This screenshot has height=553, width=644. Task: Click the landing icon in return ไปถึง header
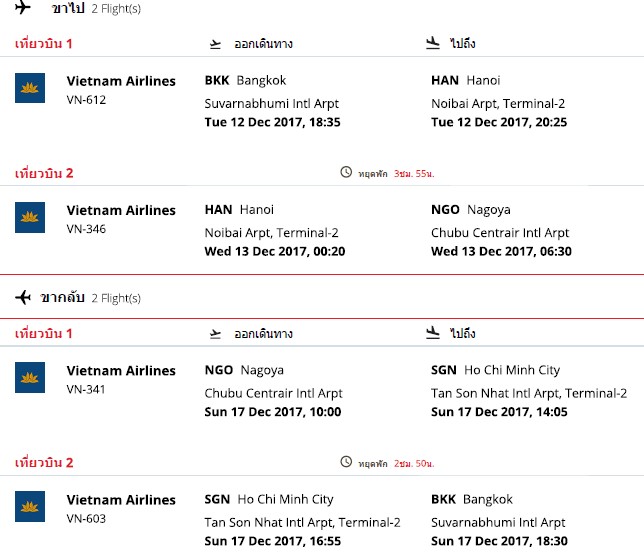click(x=433, y=332)
